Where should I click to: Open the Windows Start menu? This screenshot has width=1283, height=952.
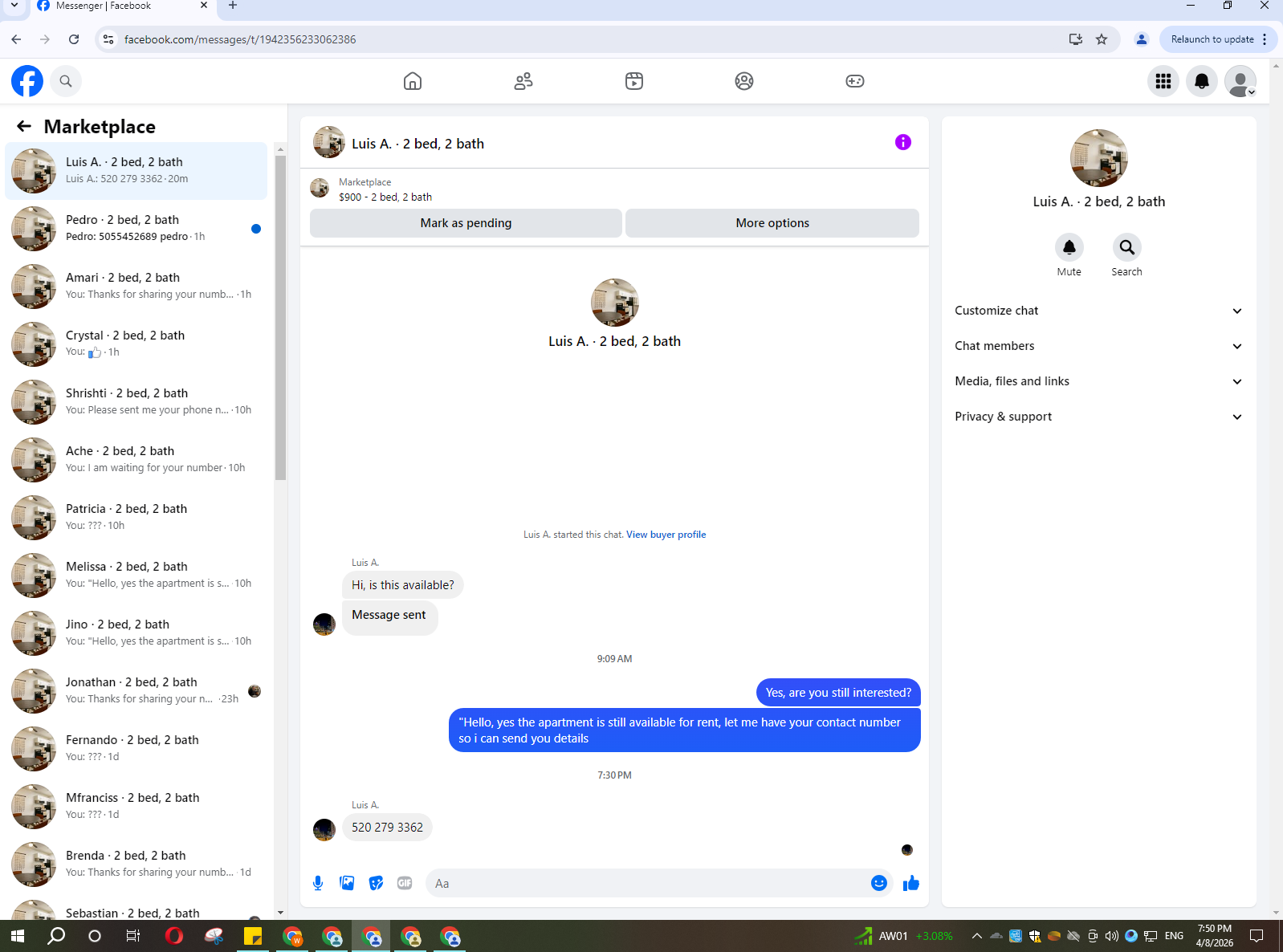[x=18, y=936]
